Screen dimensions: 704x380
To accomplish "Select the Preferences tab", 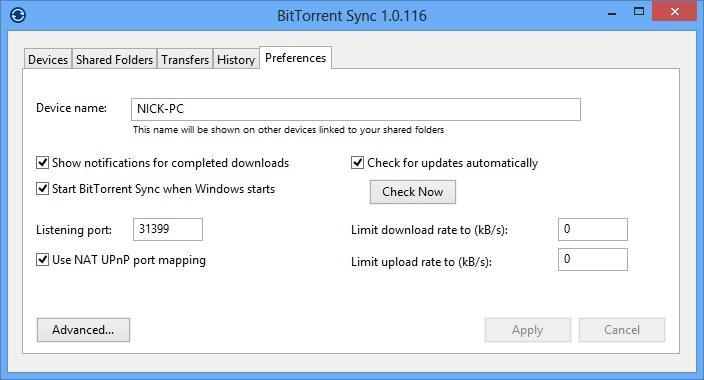I will coord(295,58).
